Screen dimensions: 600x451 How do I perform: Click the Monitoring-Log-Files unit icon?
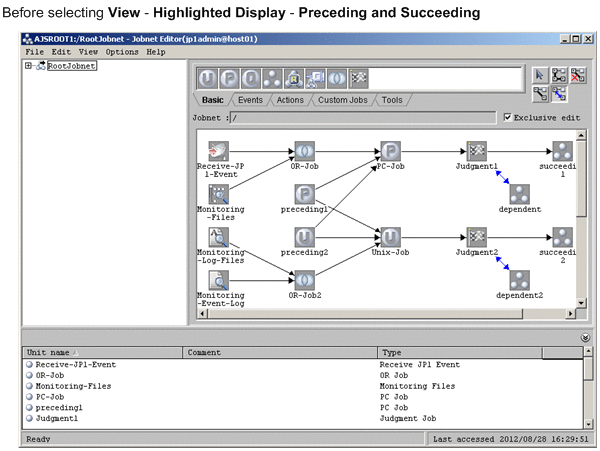click(x=219, y=236)
